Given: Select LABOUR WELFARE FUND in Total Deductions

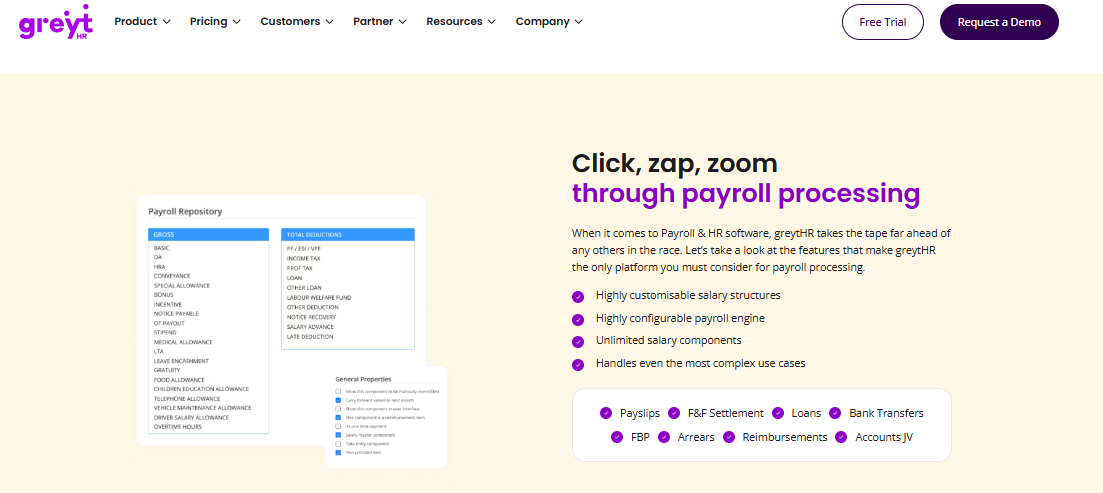Looking at the screenshot, I should point(319,297).
